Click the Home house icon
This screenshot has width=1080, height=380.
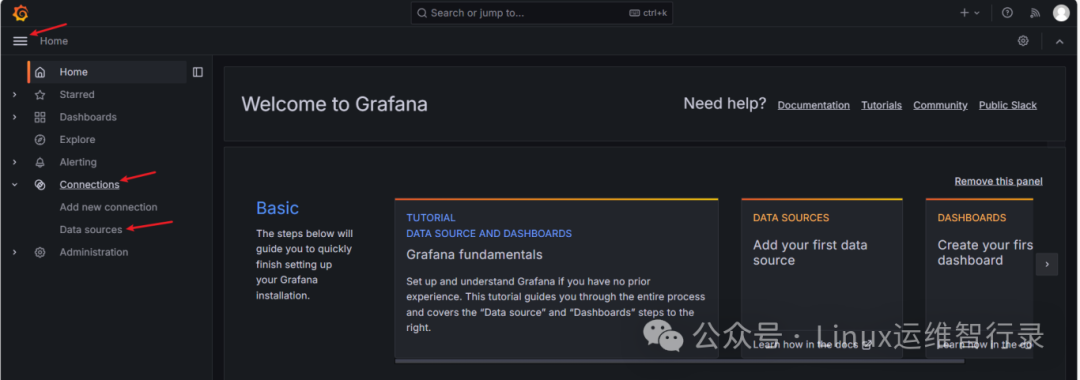(x=40, y=72)
